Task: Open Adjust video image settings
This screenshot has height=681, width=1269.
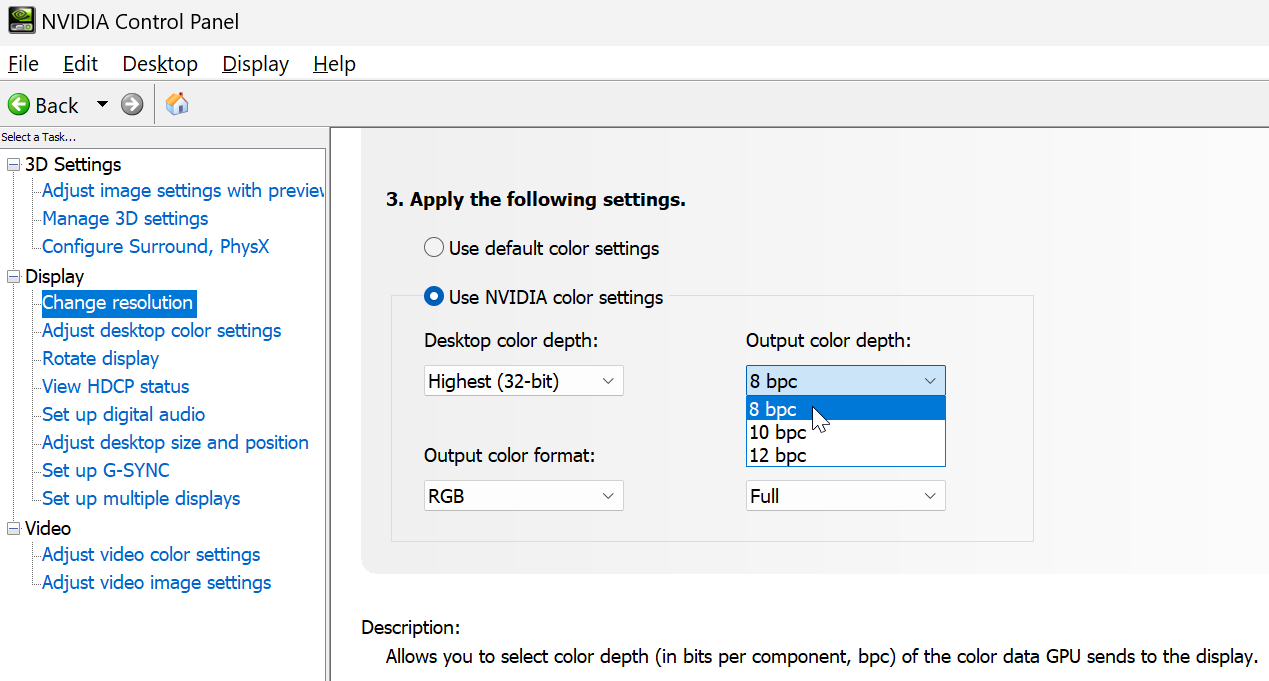Action: [157, 582]
